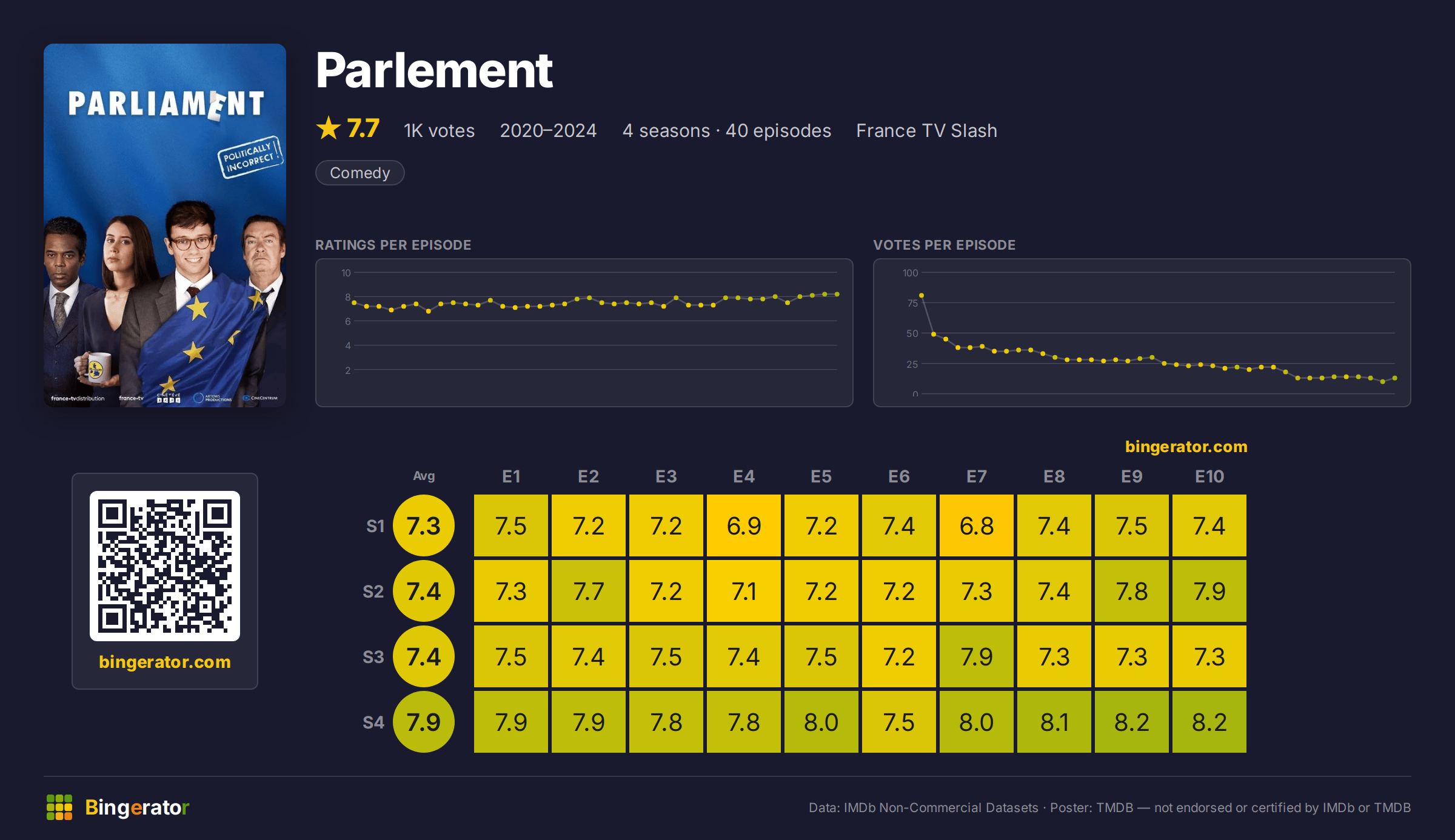
Task: Open the Parliament poster thumbnail
Action: [165, 225]
